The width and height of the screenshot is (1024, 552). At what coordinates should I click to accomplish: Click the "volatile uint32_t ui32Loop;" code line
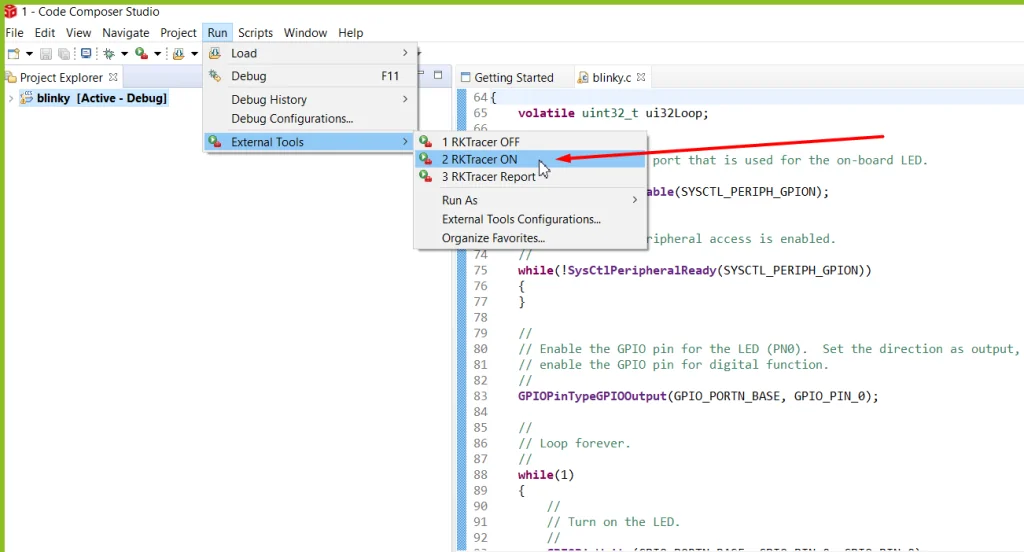pyautogui.click(x=613, y=114)
